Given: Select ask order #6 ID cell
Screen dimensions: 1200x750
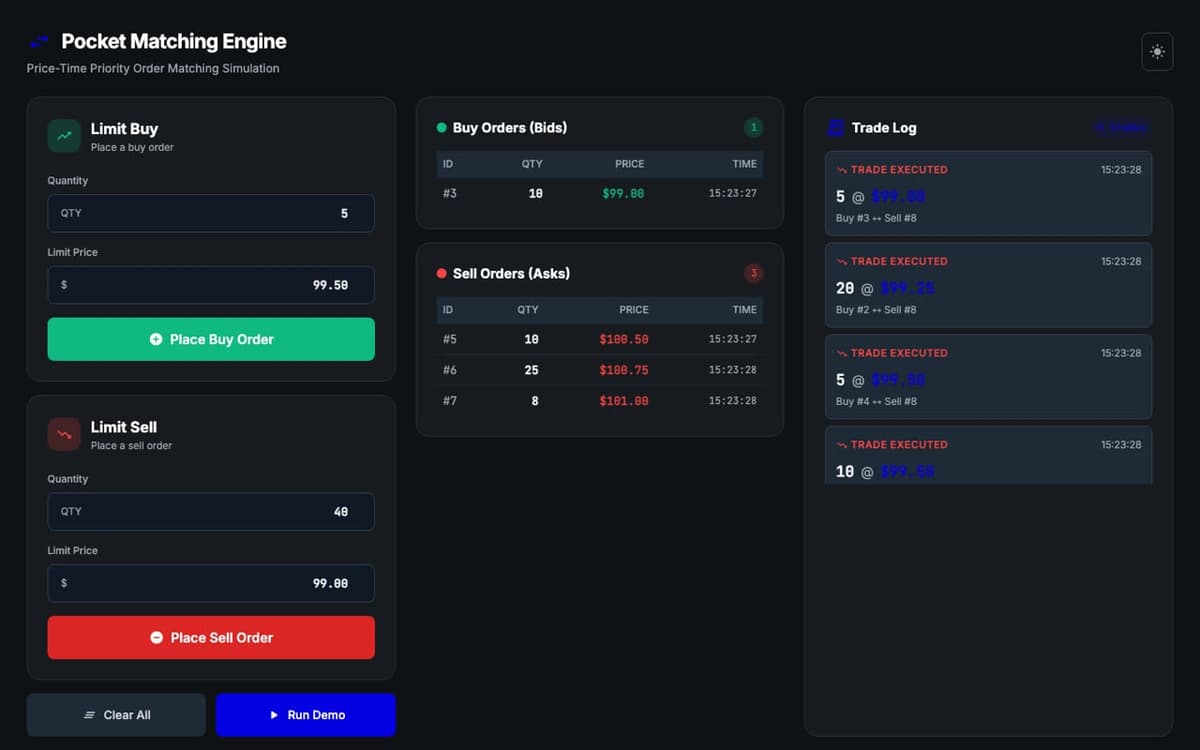Looking at the screenshot, I should coord(450,370).
